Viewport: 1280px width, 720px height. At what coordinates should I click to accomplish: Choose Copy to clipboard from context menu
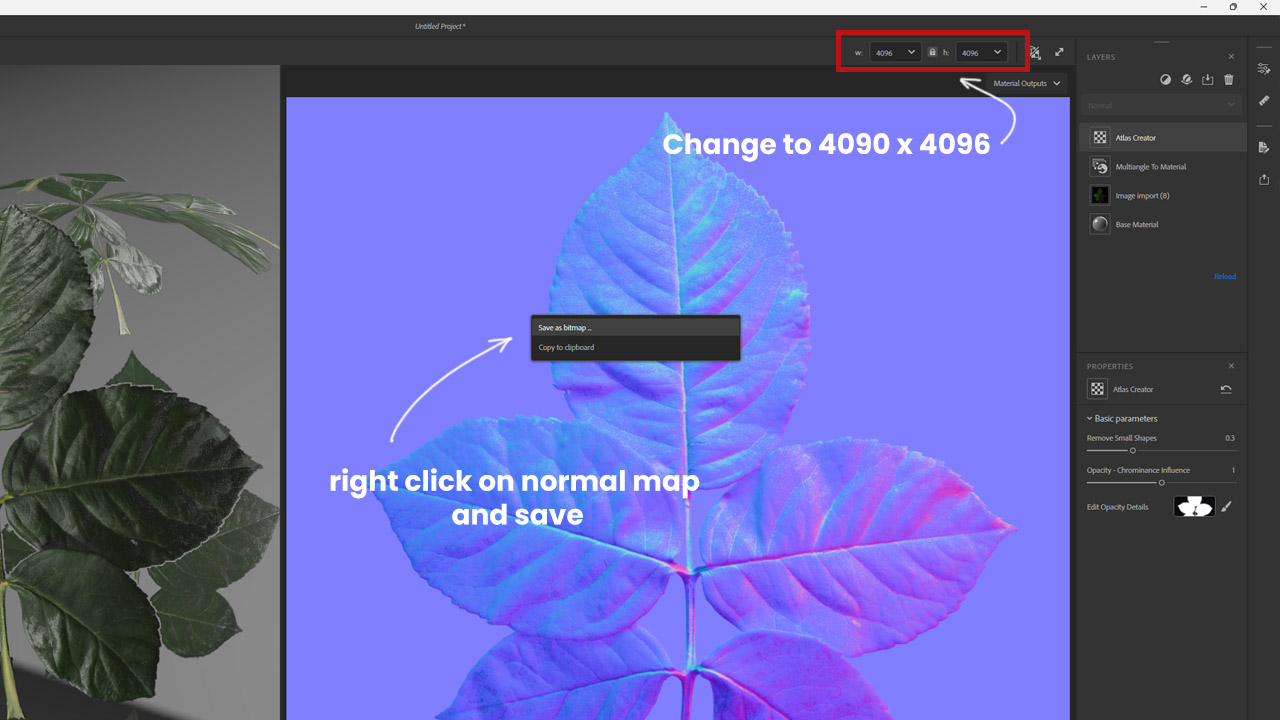pyautogui.click(x=566, y=348)
